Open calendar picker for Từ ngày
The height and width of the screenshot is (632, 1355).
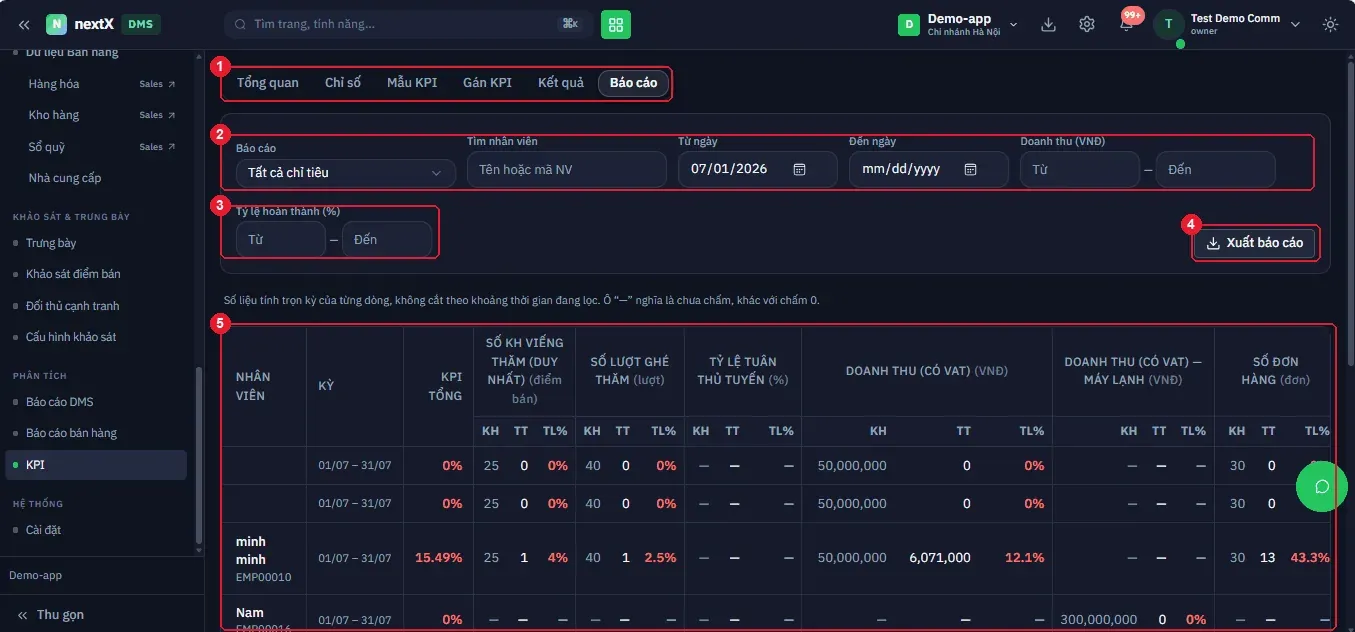(799, 169)
